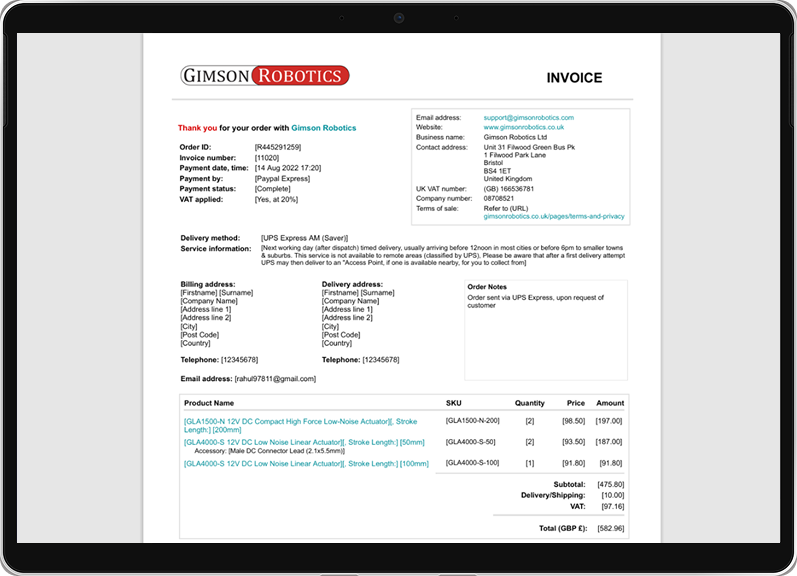Click the company number 08708521
Image resolution: width=797 pixels, height=576 pixels.
499,198
